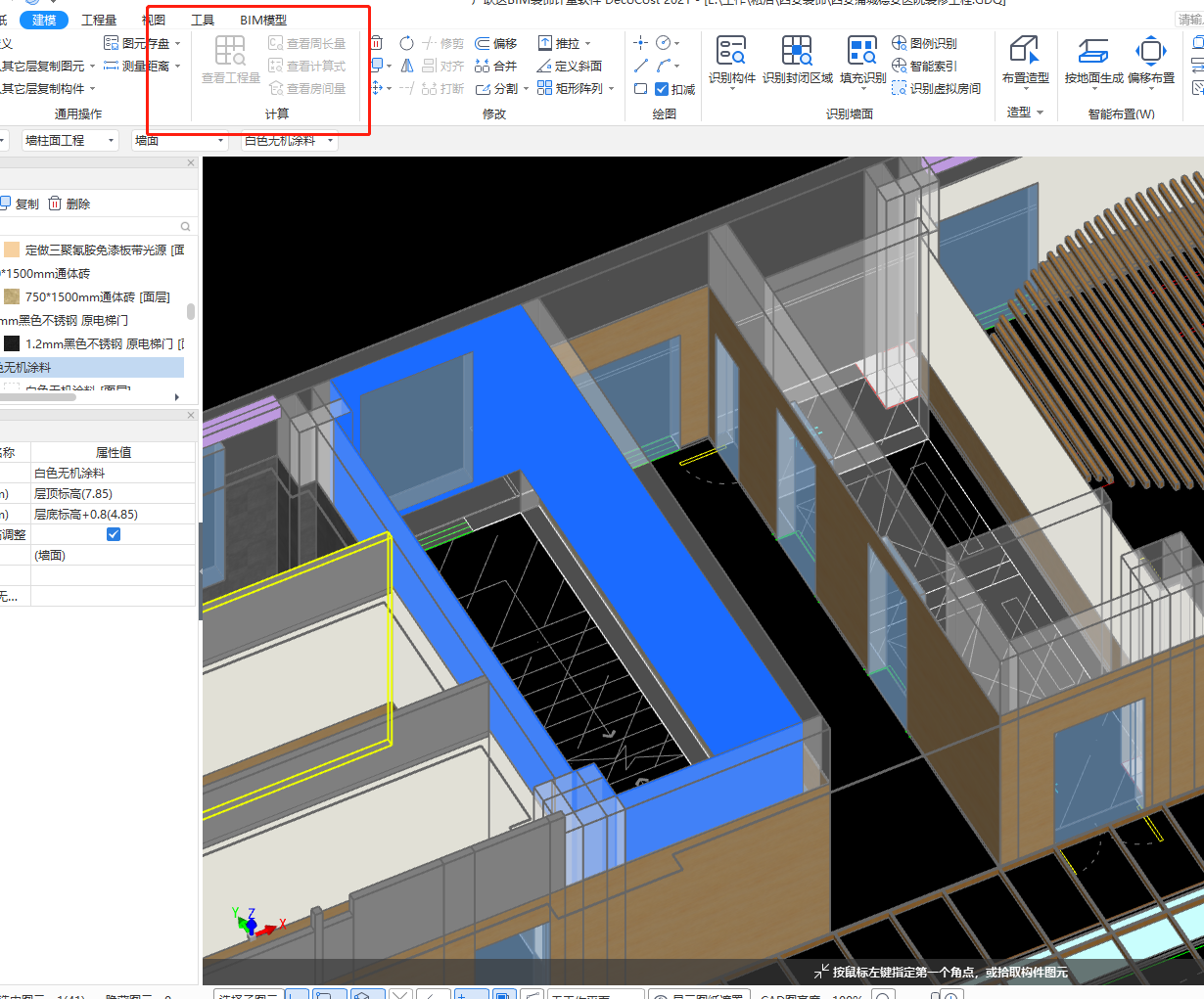Select the 偏移 offset tool
This screenshot has height=999, width=1204.
[496, 43]
